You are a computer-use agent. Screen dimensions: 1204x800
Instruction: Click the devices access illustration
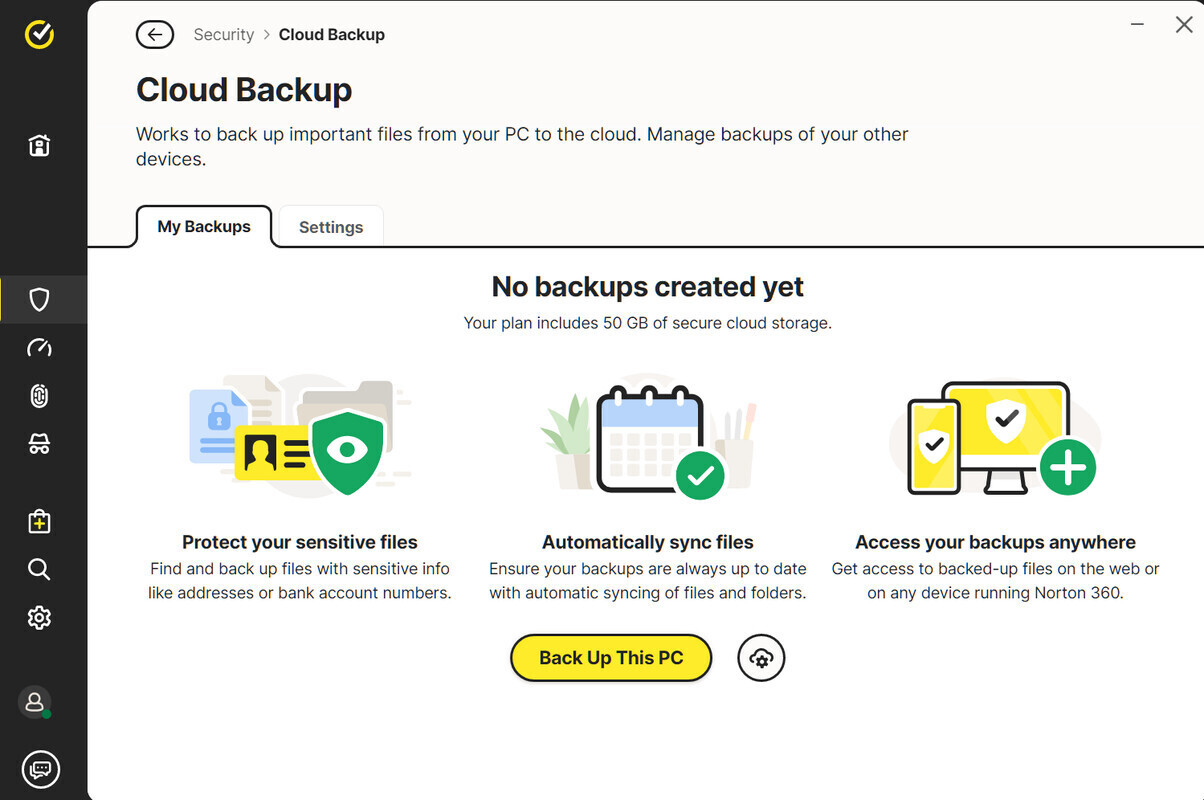[x=995, y=437]
